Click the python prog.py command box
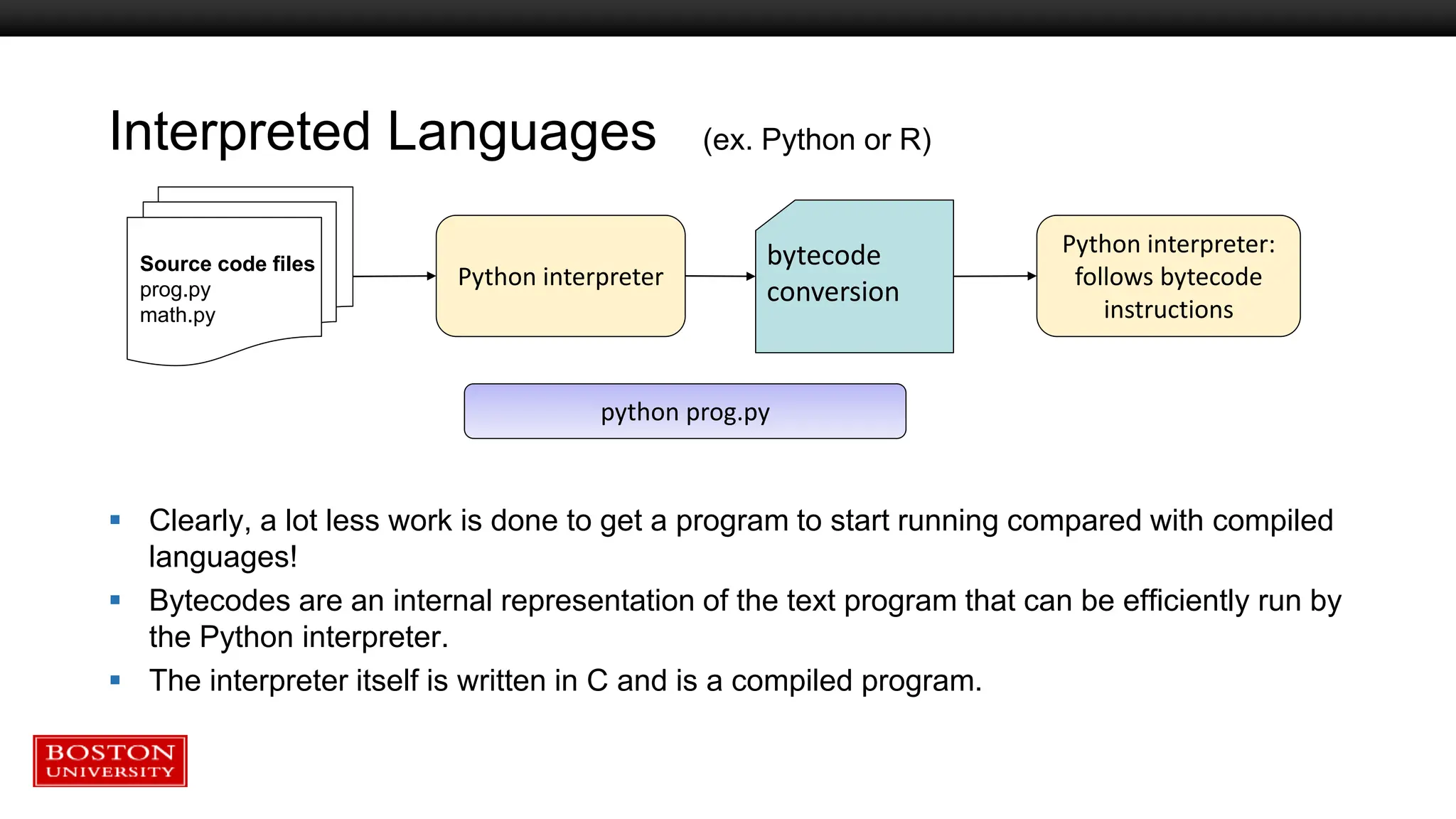Viewport: 1456px width, 819px height. pyautogui.click(x=685, y=412)
